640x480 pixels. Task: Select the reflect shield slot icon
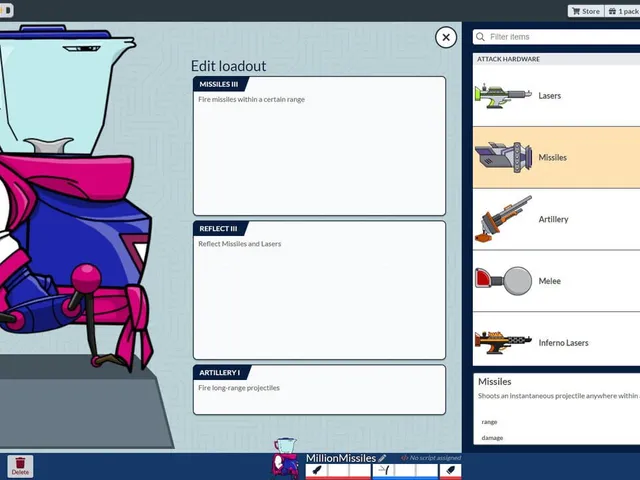coord(383,470)
